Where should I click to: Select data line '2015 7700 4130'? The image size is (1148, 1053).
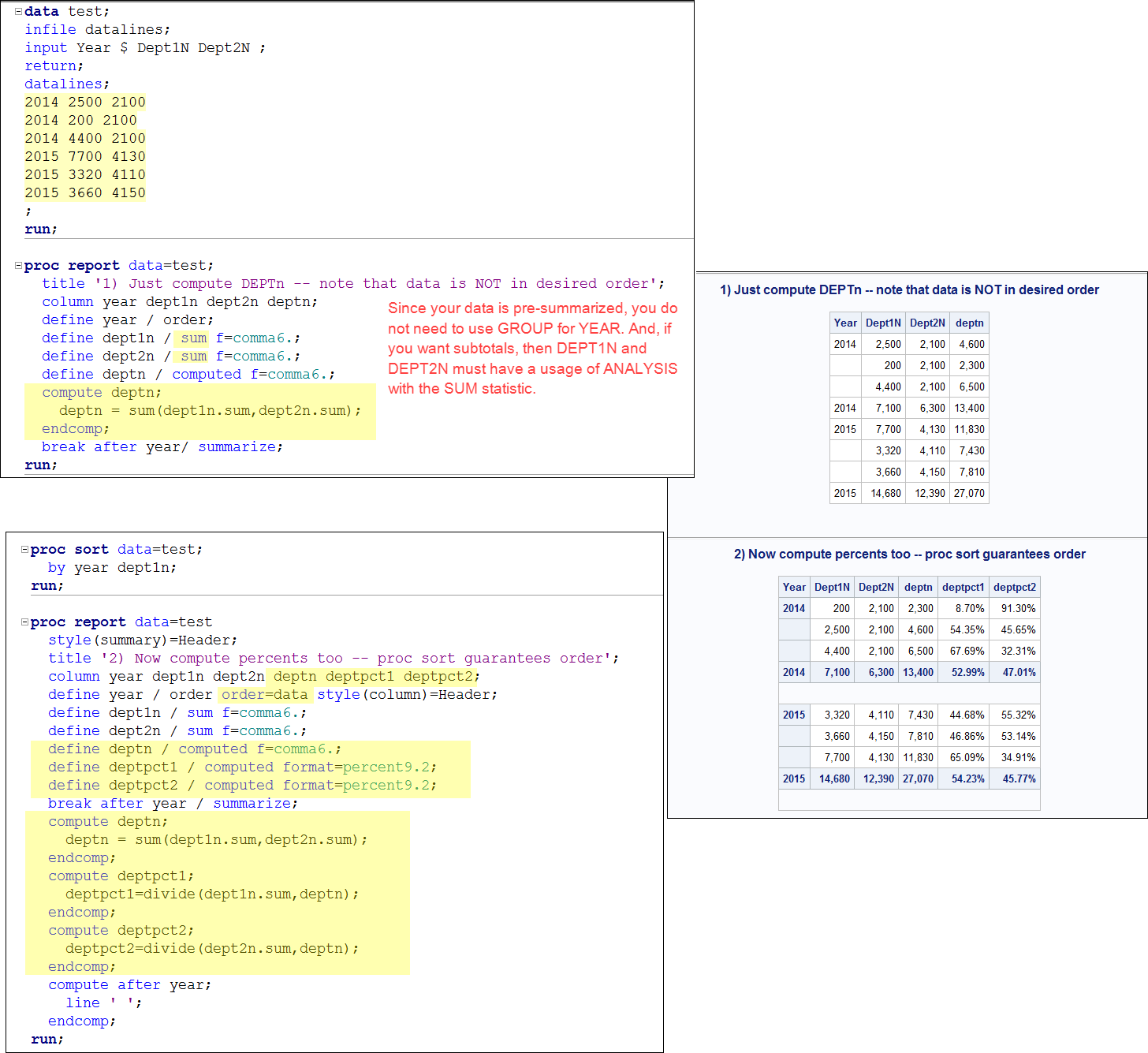[x=85, y=156]
